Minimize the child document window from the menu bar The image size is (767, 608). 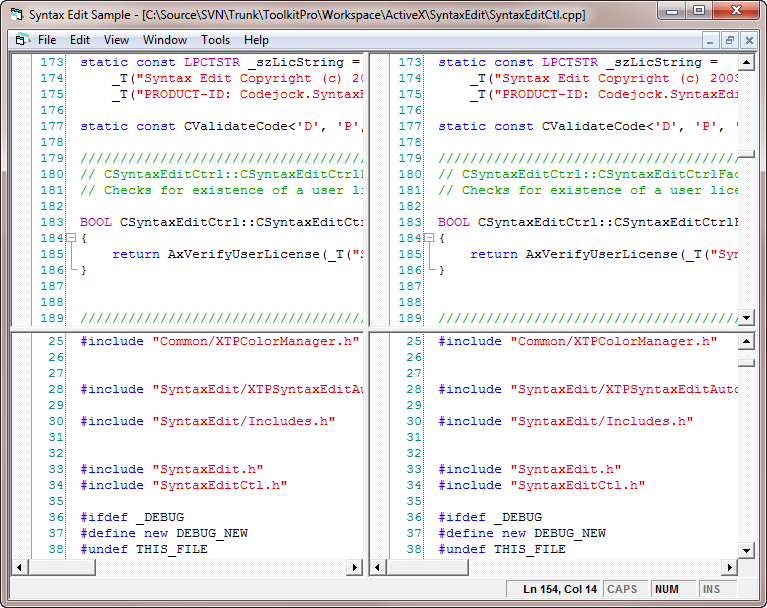pyautogui.click(x=710, y=40)
